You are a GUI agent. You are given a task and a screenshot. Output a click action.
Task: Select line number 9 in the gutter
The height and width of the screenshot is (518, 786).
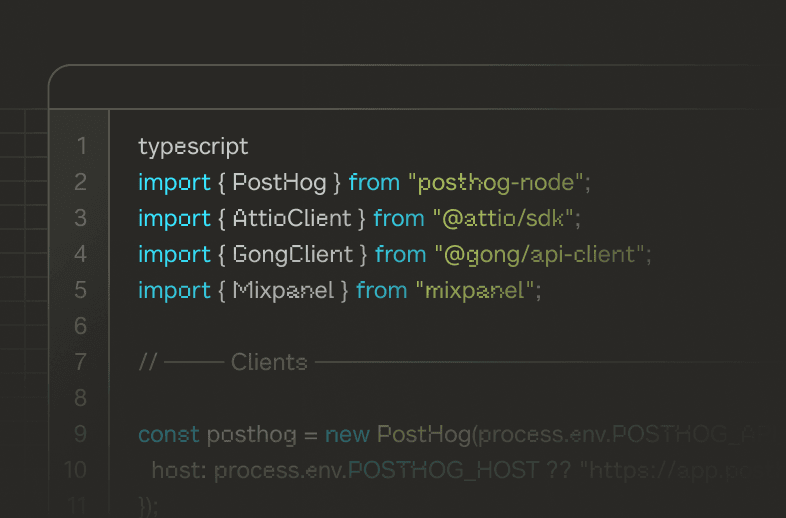click(81, 434)
